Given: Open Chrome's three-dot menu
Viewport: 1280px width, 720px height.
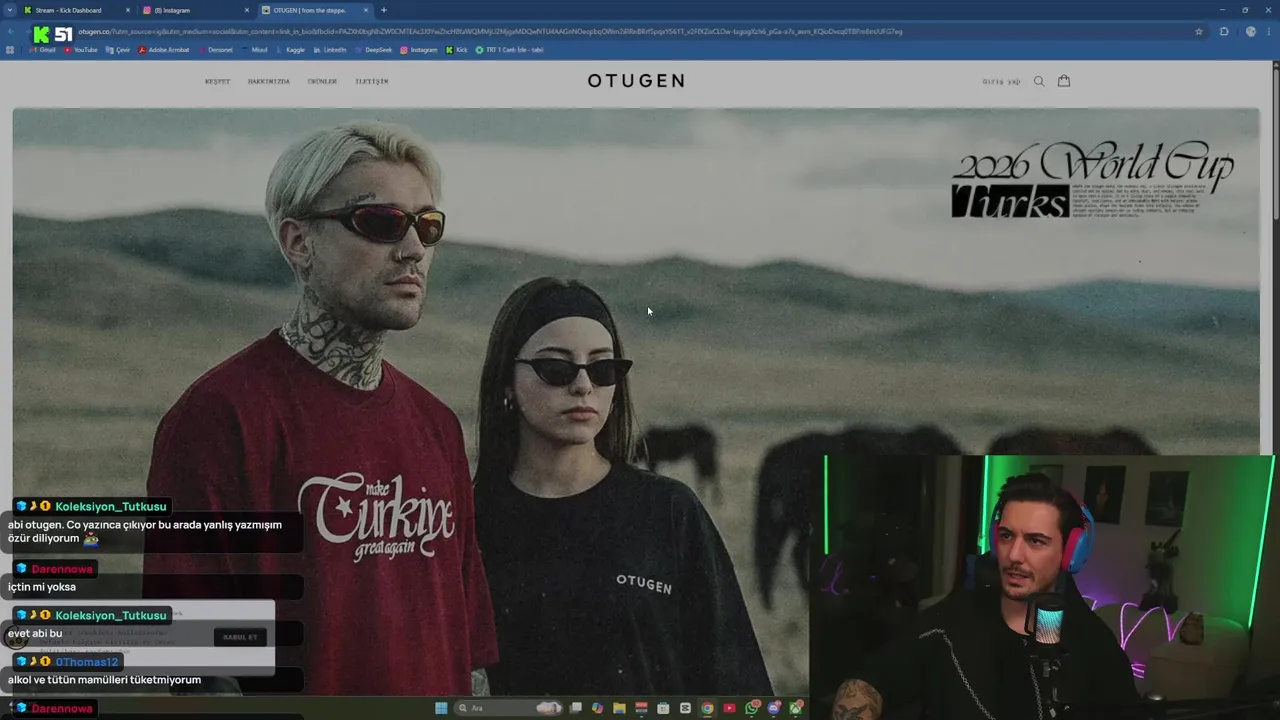Looking at the screenshot, I should (1269, 31).
